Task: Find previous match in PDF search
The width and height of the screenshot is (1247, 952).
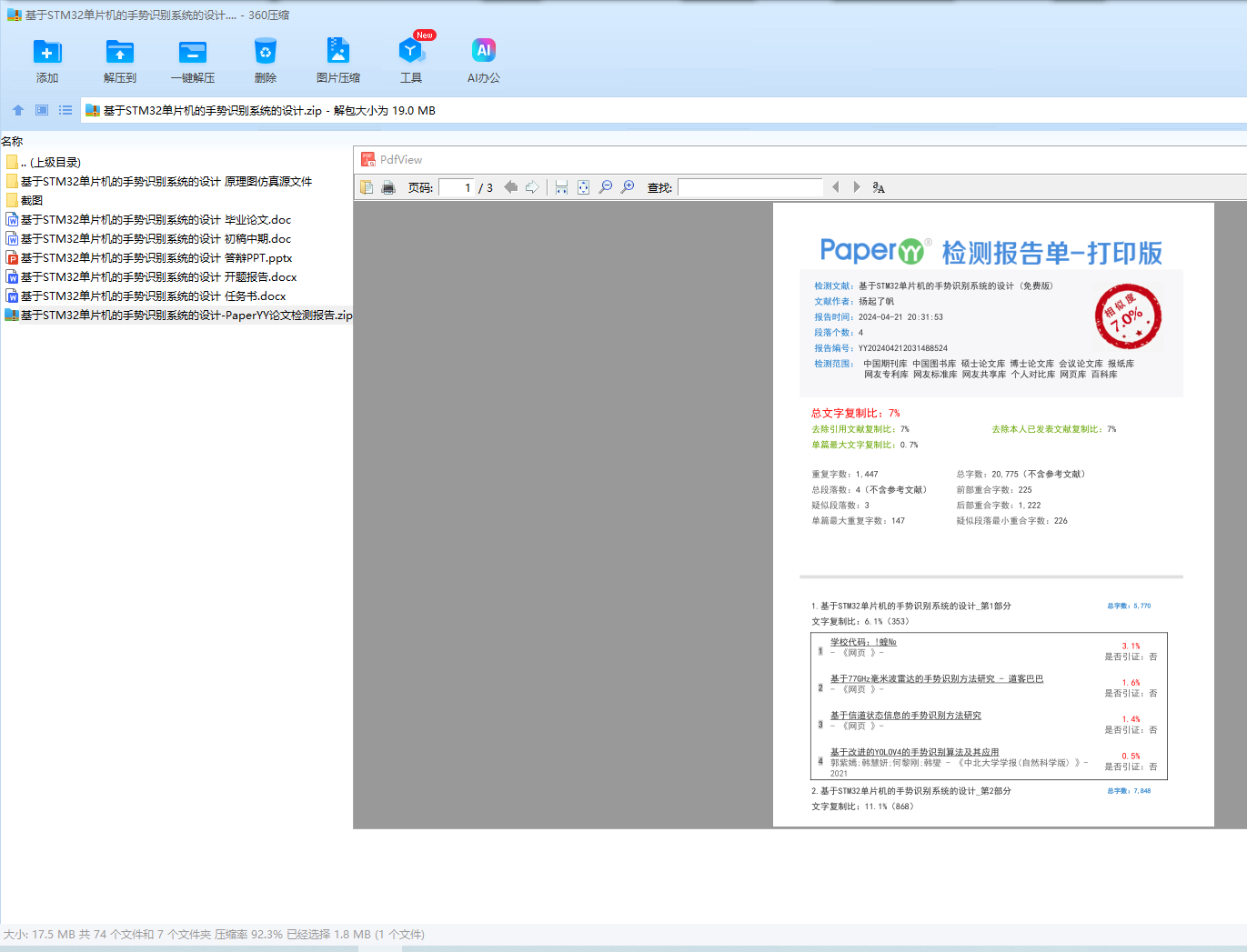Action: coord(835,187)
